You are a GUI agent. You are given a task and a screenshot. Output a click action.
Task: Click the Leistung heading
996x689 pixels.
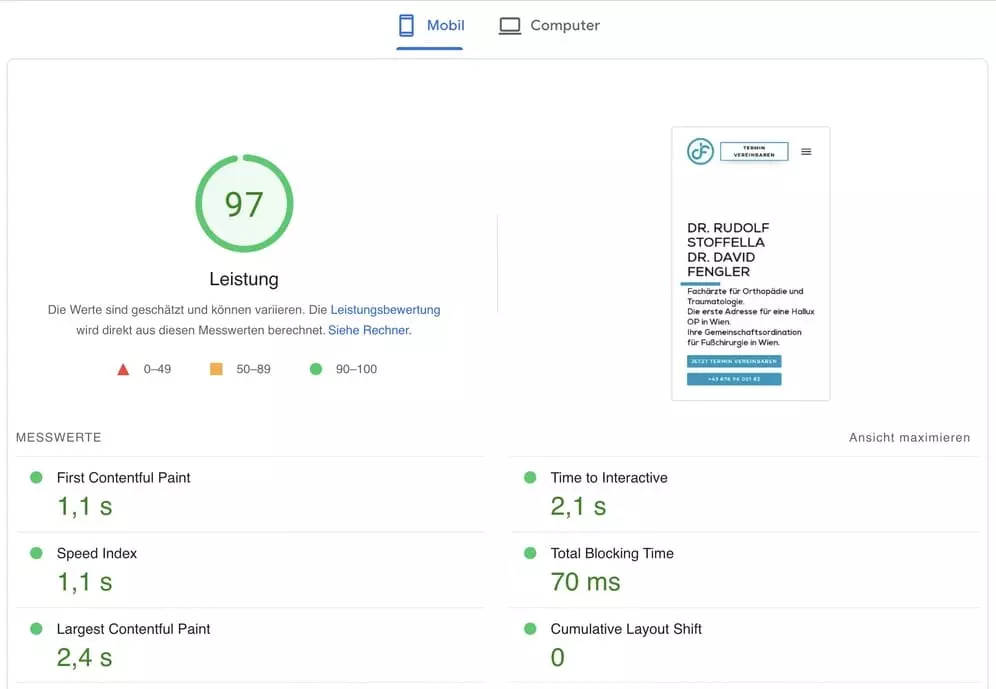(244, 279)
